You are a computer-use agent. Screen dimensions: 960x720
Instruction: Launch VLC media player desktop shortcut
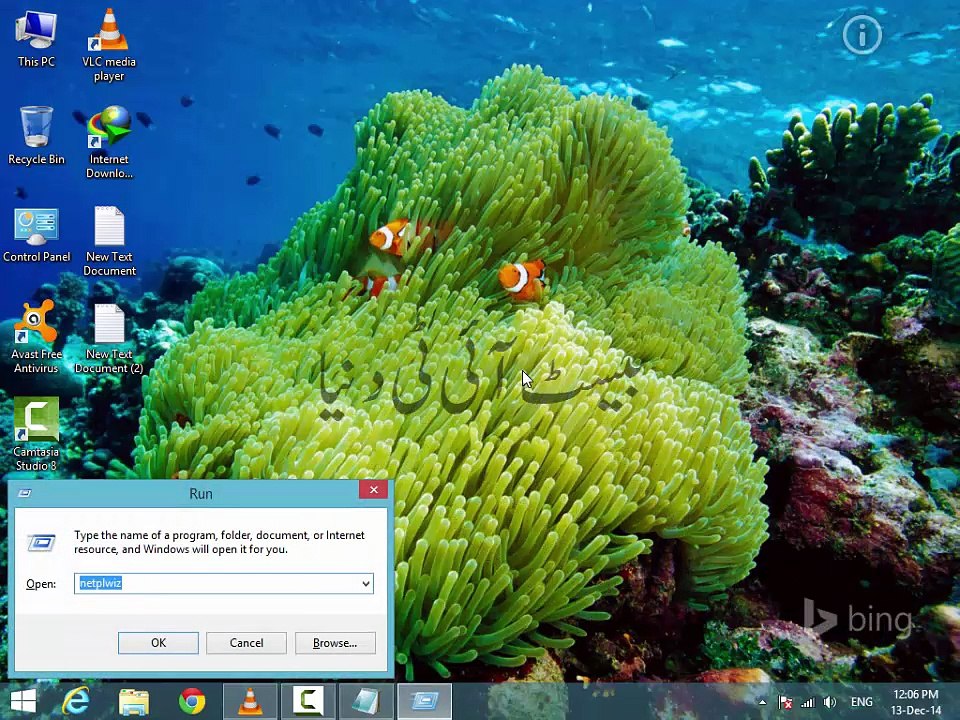point(109,45)
